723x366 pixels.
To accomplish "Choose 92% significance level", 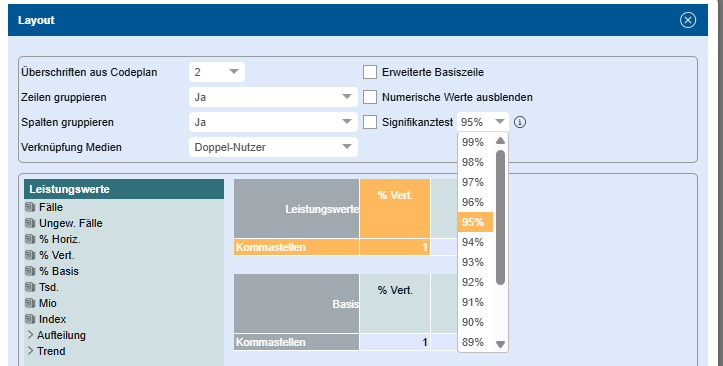I will 475,282.
